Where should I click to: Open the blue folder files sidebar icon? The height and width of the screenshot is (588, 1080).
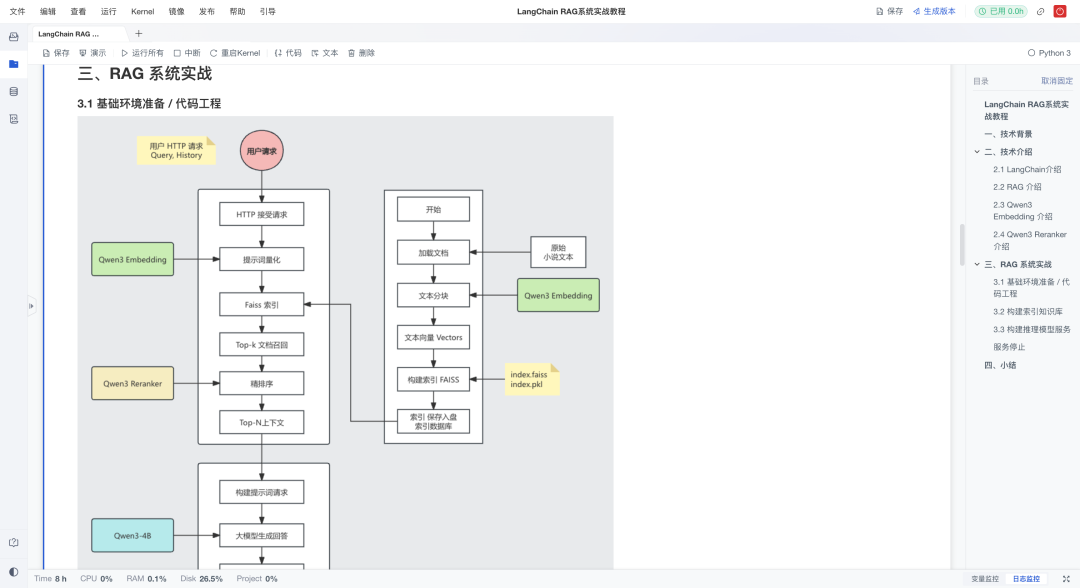[14, 64]
